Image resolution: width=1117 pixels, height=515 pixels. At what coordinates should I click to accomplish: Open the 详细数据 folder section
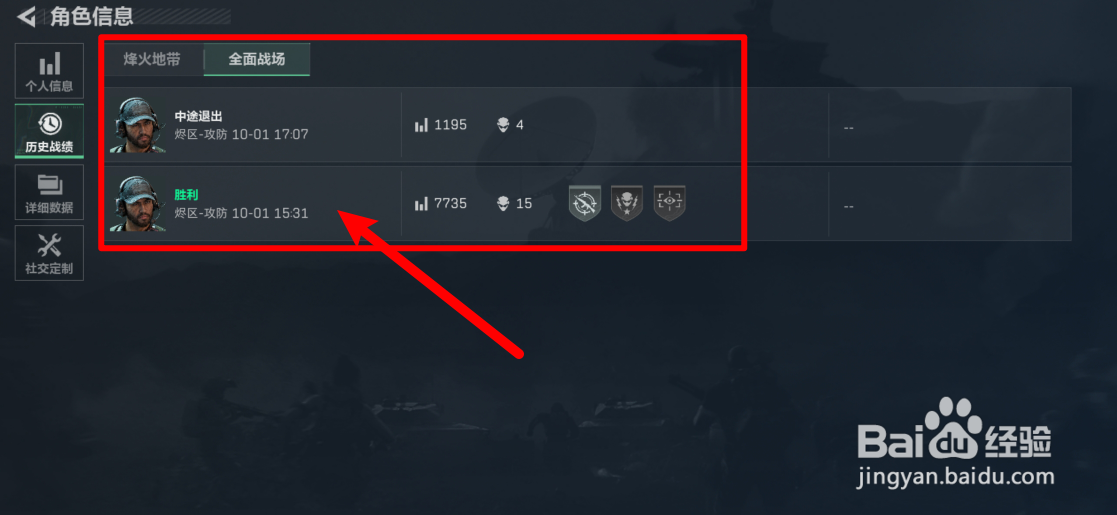click(x=49, y=192)
